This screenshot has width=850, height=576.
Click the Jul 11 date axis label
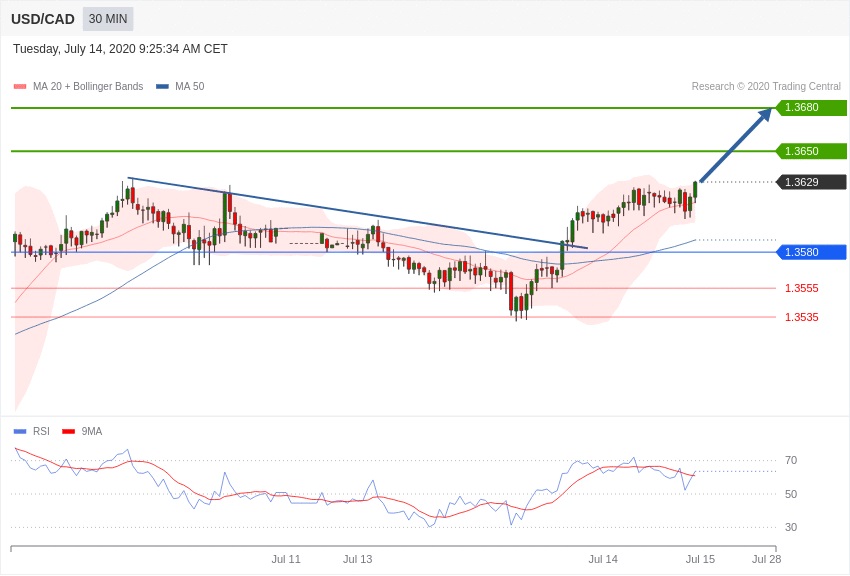tap(286, 559)
